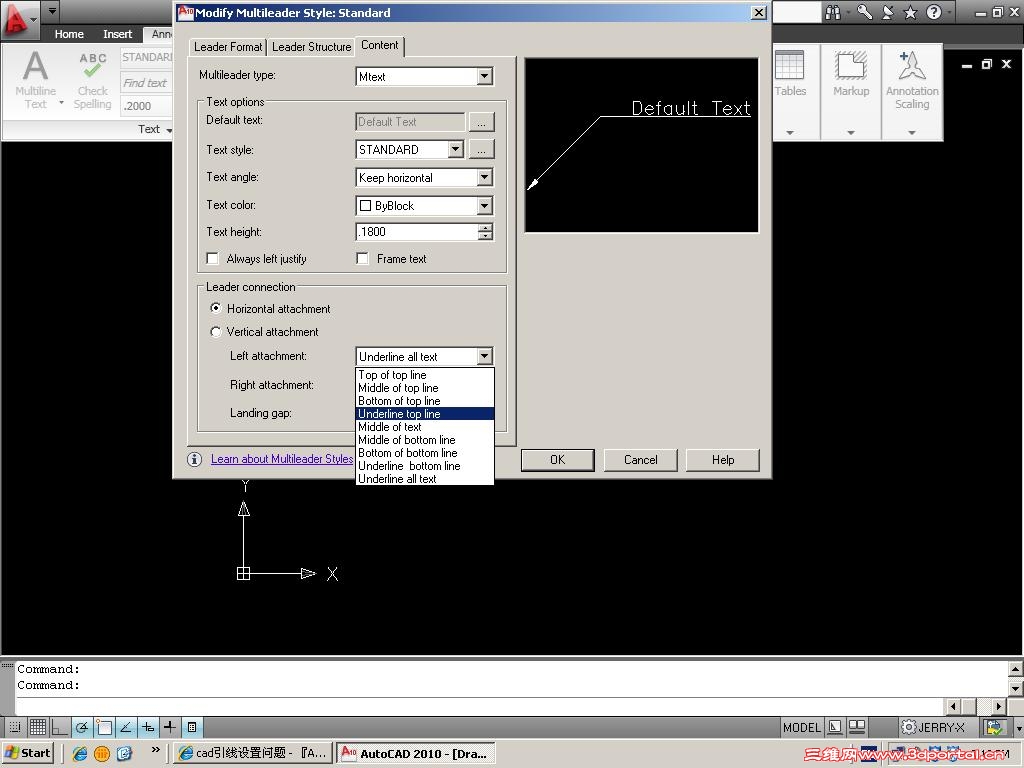Viewport: 1024px width, 768px height.
Task: Click the Start button on taskbar
Action: [28, 753]
